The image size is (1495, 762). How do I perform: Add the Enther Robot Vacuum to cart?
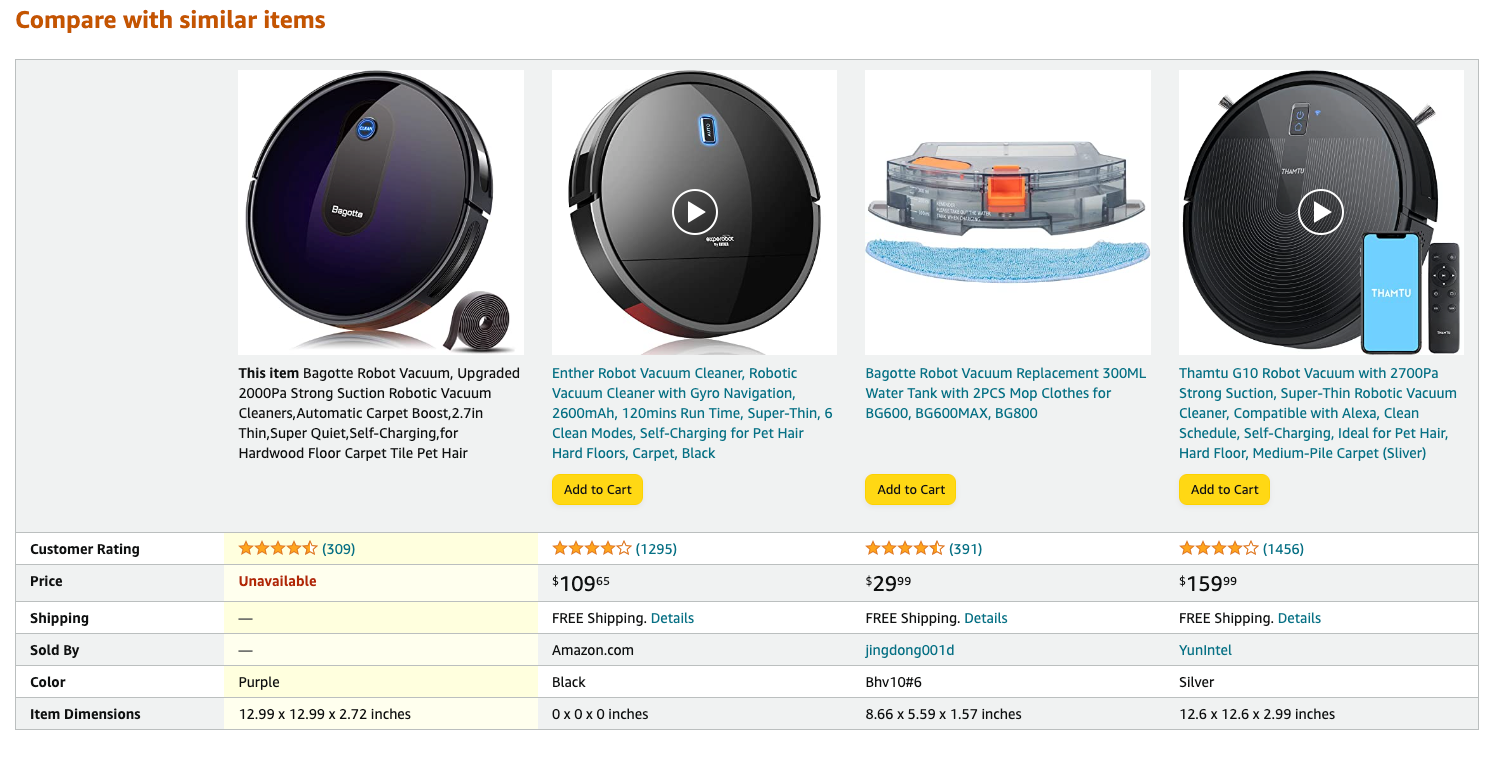(597, 489)
